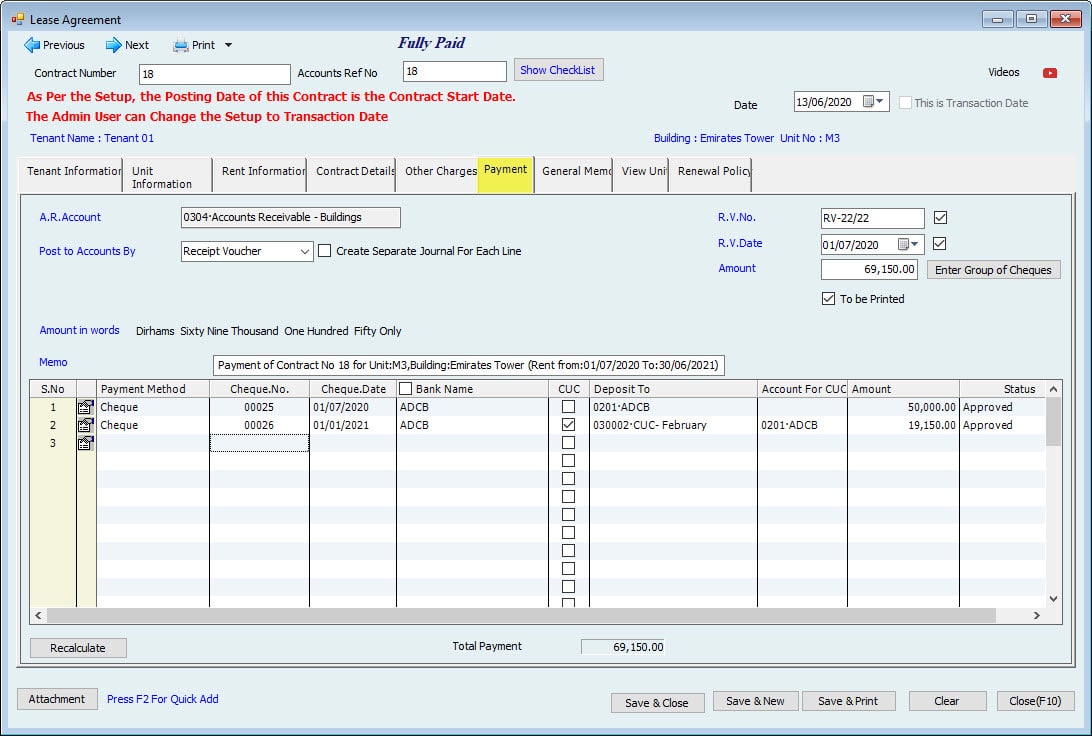1092x736 pixels.
Task: Select cheque number 00025 cell
Action: coord(259,407)
